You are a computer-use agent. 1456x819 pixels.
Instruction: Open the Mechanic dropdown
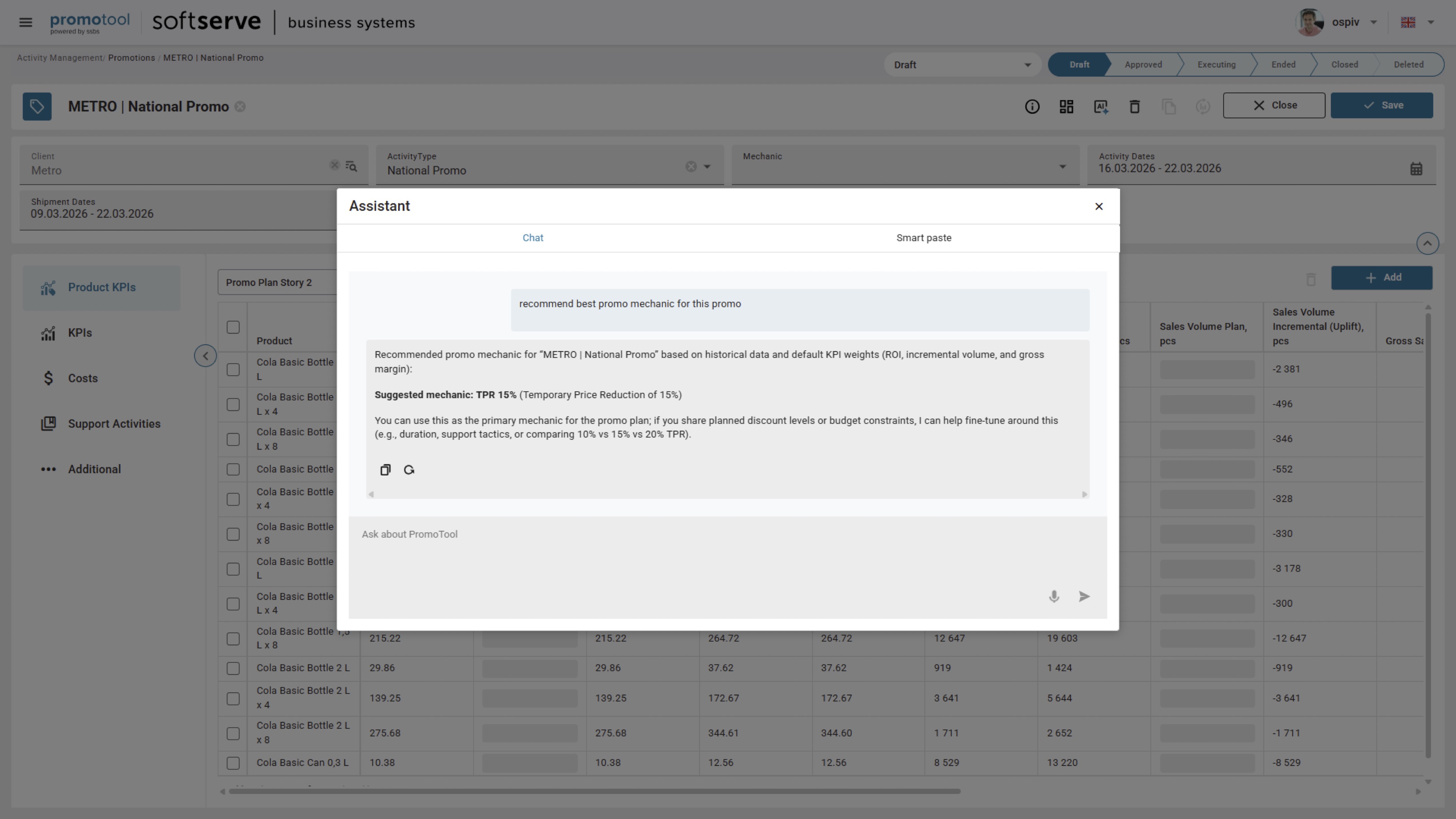click(x=1062, y=166)
